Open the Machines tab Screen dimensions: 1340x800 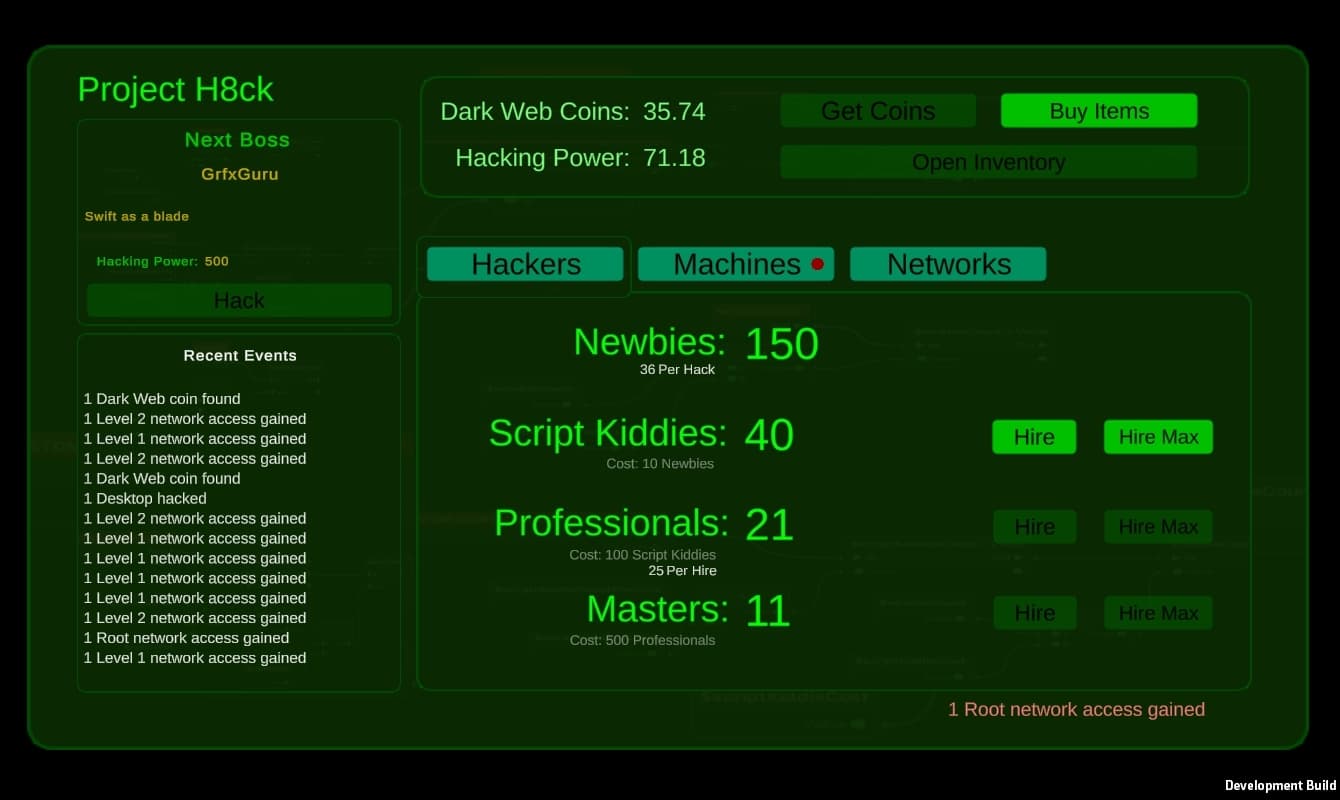point(735,265)
